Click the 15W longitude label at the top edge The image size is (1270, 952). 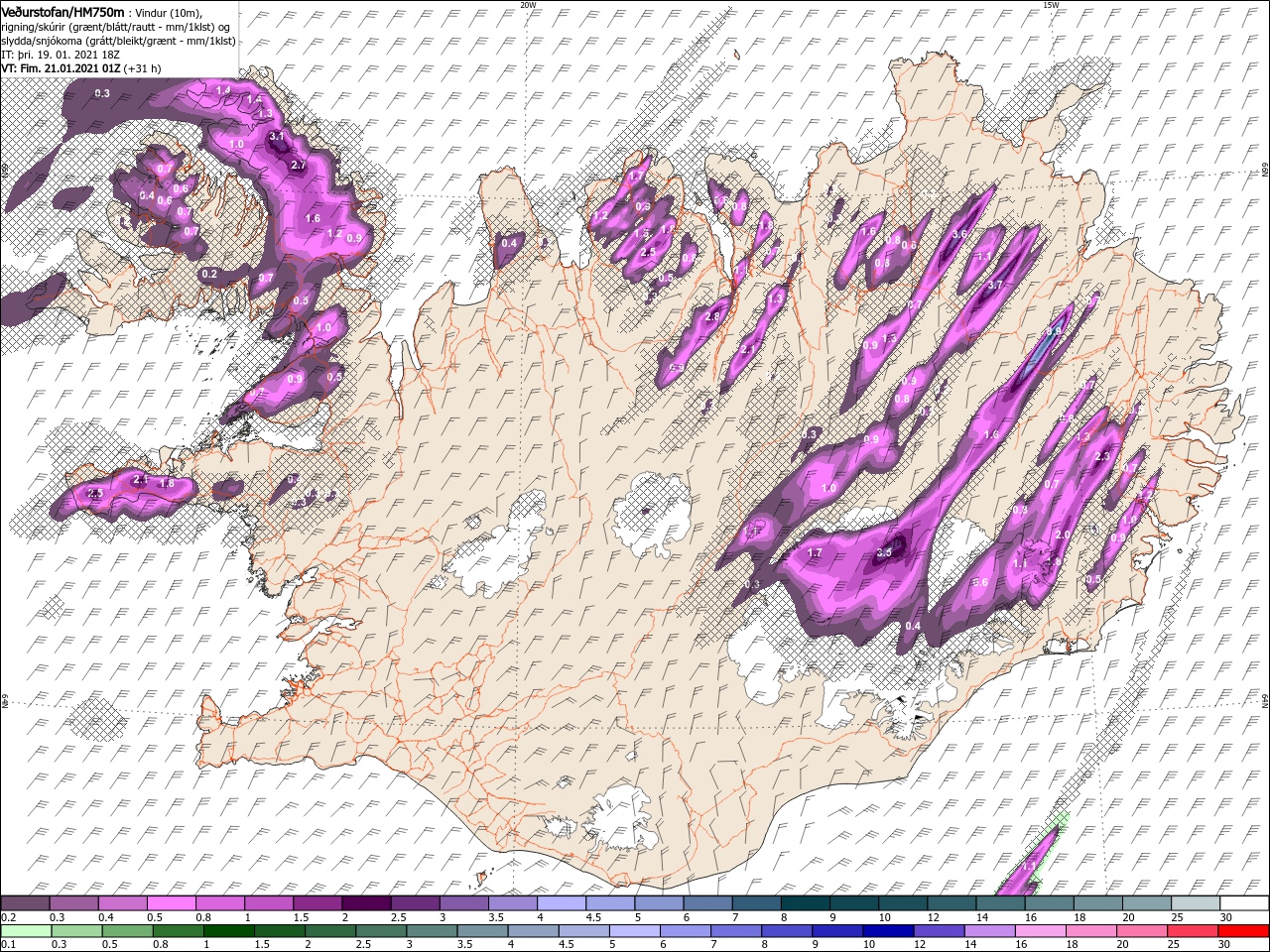[1051, 5]
